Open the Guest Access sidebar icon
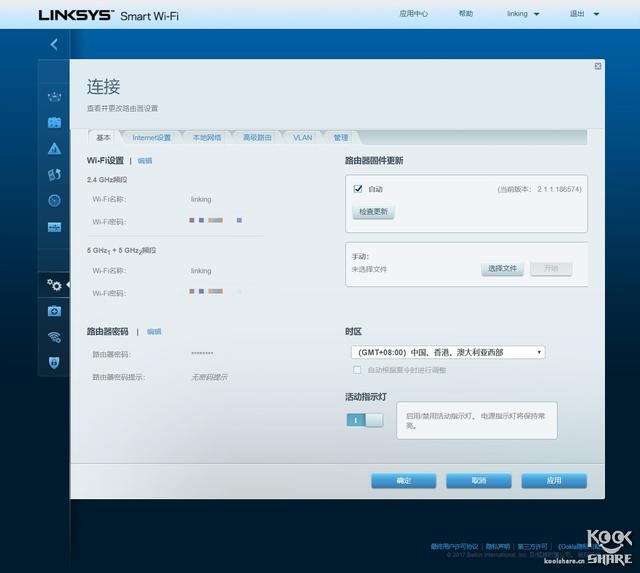 (x=54, y=122)
